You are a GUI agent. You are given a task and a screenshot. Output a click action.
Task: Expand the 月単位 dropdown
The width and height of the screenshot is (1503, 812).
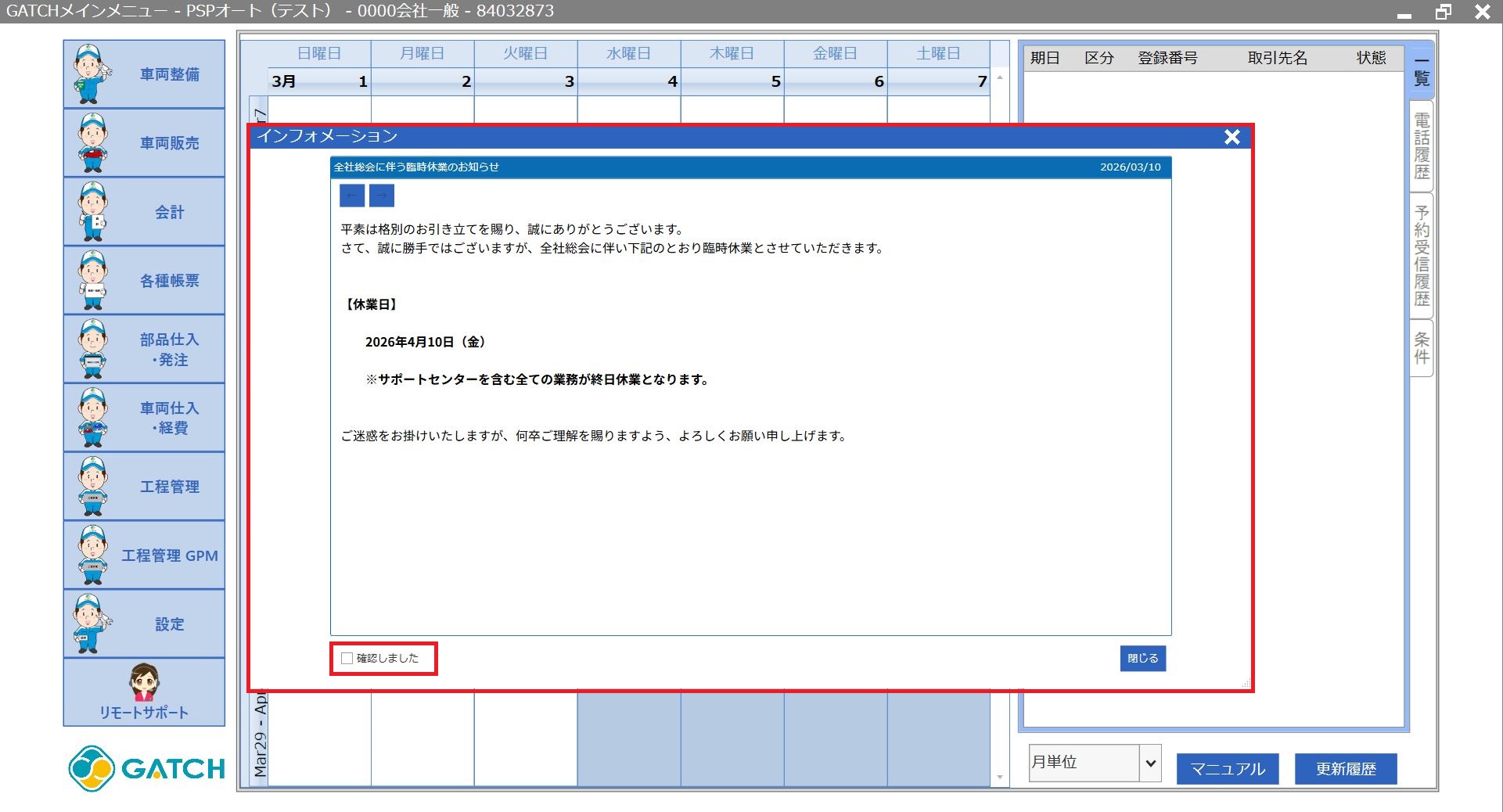[x=1150, y=763]
